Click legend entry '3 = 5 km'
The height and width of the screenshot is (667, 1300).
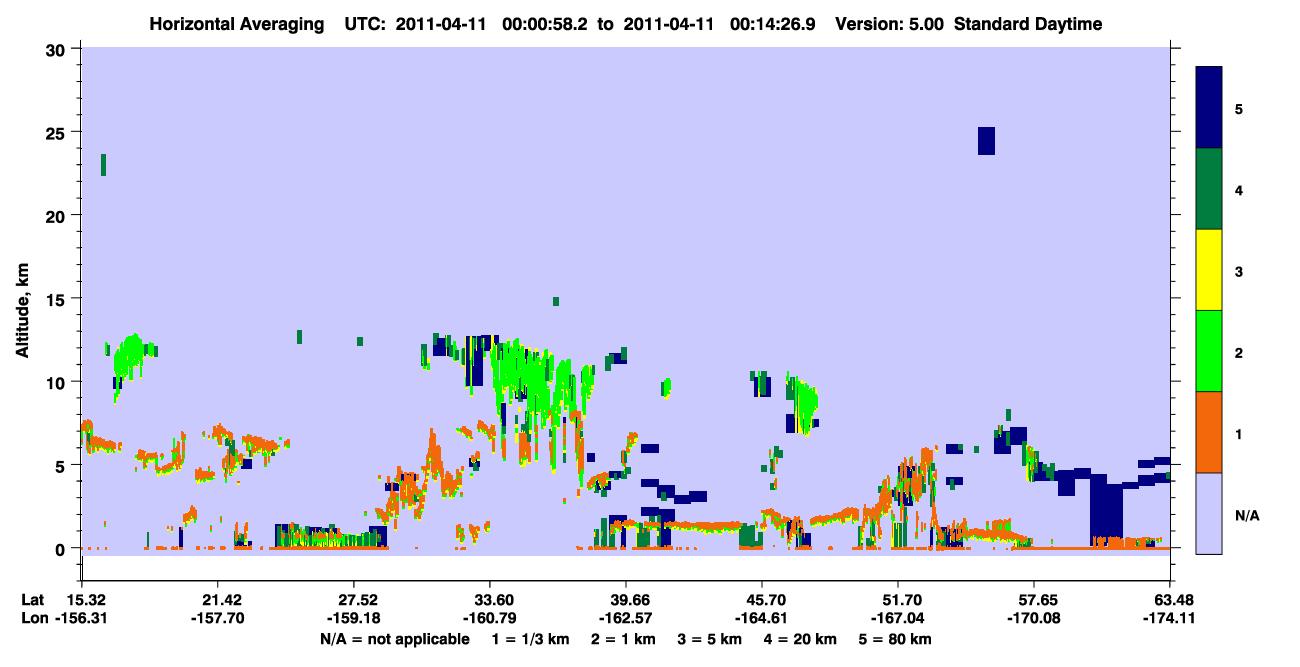[710, 639]
